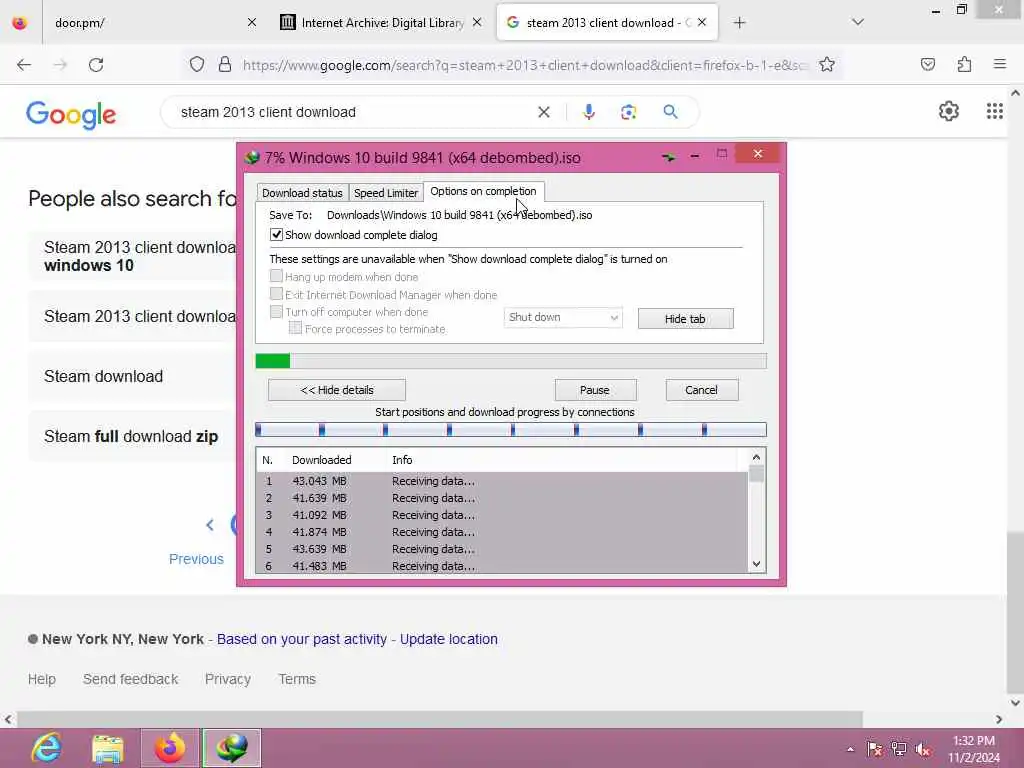The width and height of the screenshot is (1024, 768).
Task: Show site info via padlock icon
Action: point(225,65)
